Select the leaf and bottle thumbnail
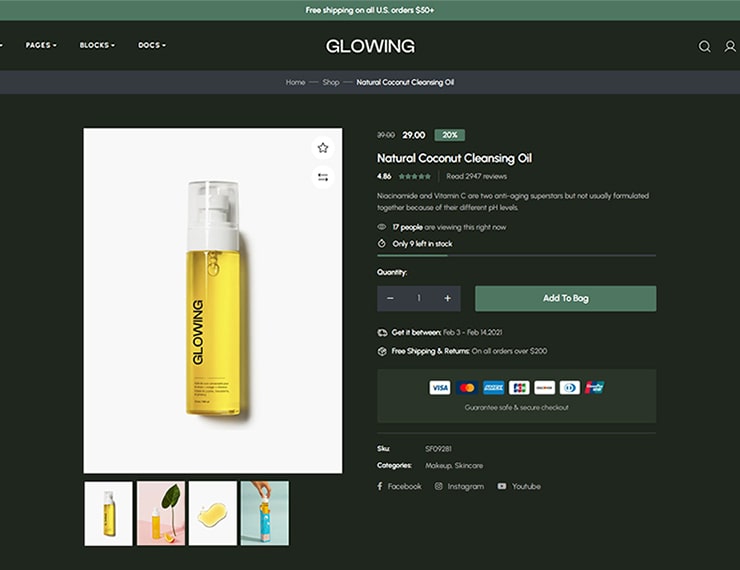This screenshot has width=740, height=570. (161, 513)
